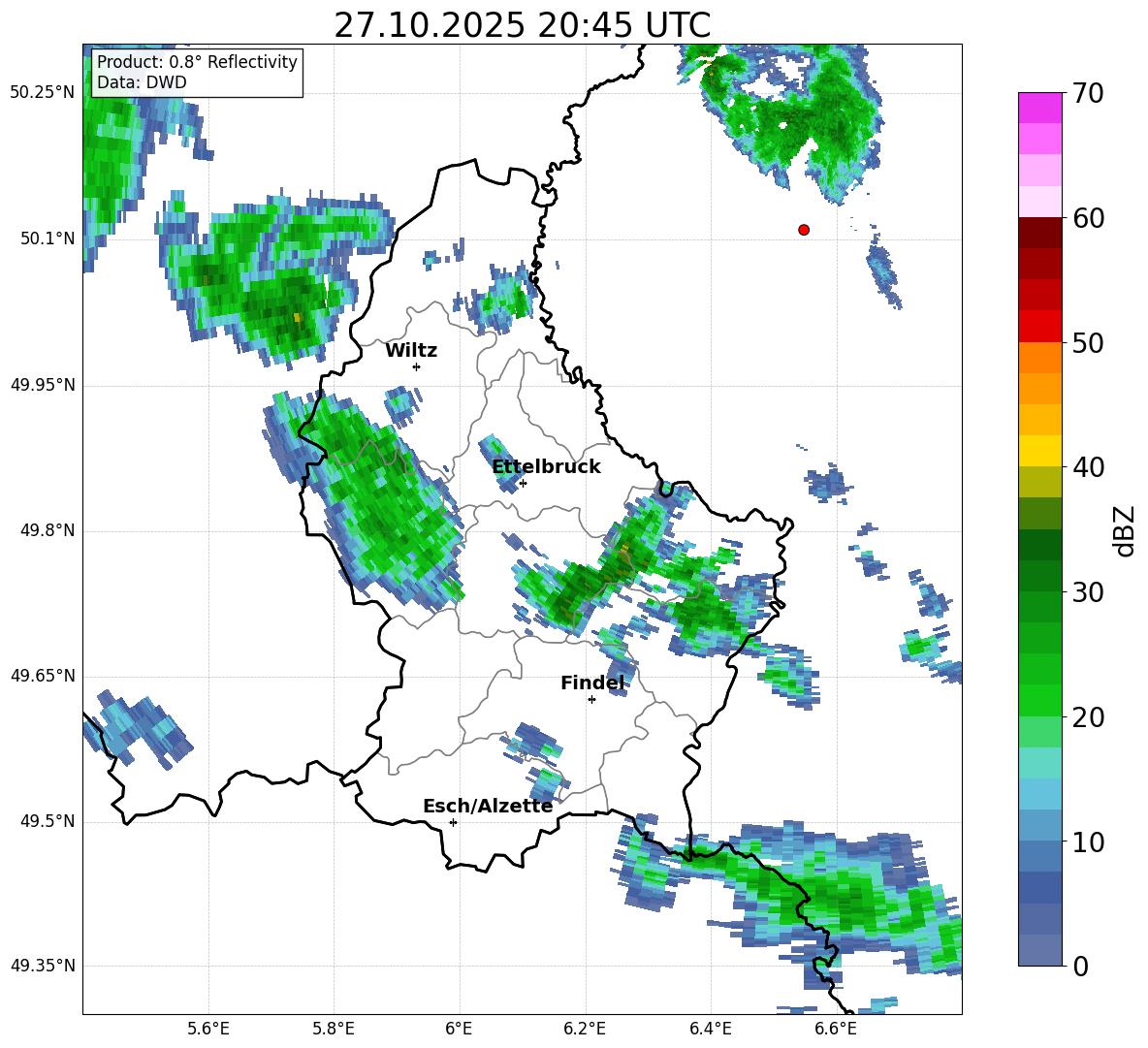Image resolution: width=1148 pixels, height=1048 pixels.
Task: Click the 30 value on the colorbar
Action: [x=1088, y=592]
